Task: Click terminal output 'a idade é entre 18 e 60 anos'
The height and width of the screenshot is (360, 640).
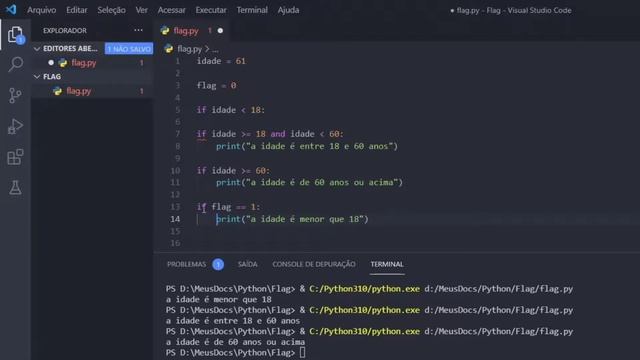Action: tap(233, 321)
